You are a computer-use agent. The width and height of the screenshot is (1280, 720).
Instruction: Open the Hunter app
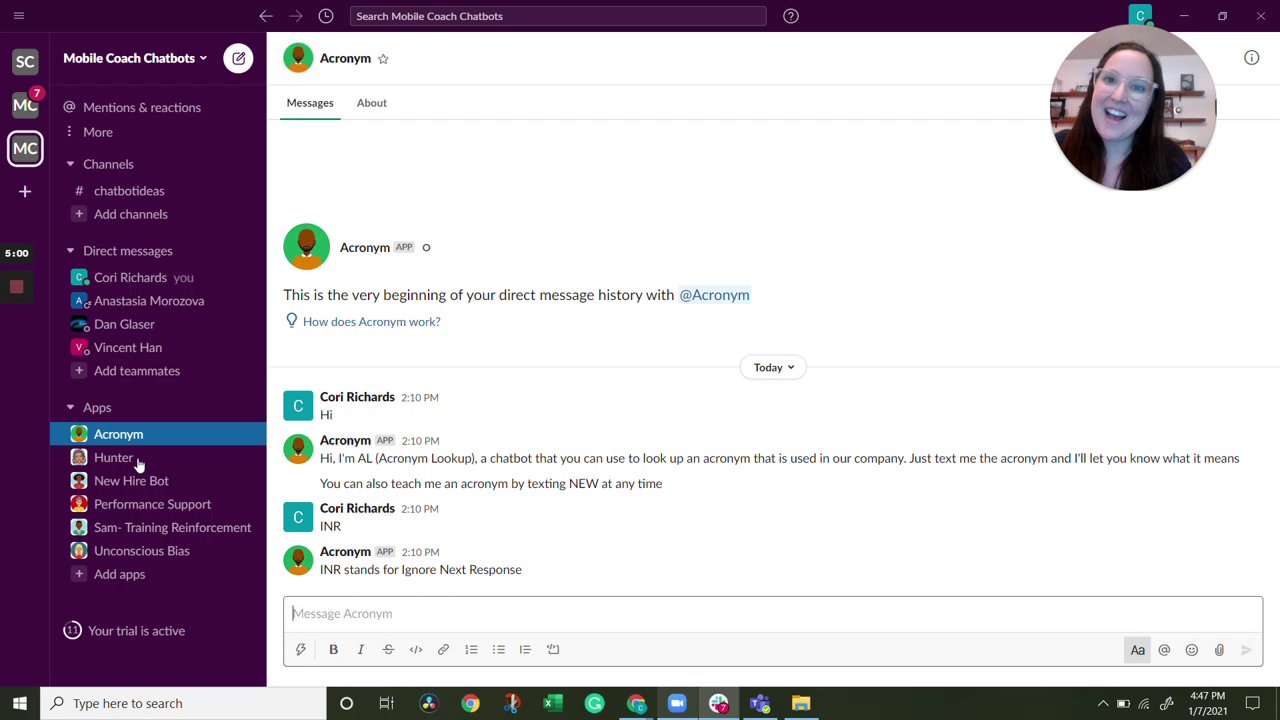click(113, 458)
